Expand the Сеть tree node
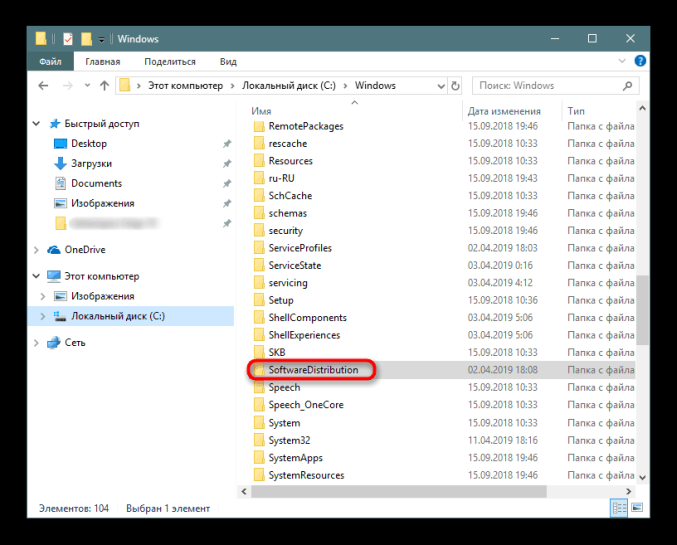The height and width of the screenshot is (545, 677). pos(37,343)
